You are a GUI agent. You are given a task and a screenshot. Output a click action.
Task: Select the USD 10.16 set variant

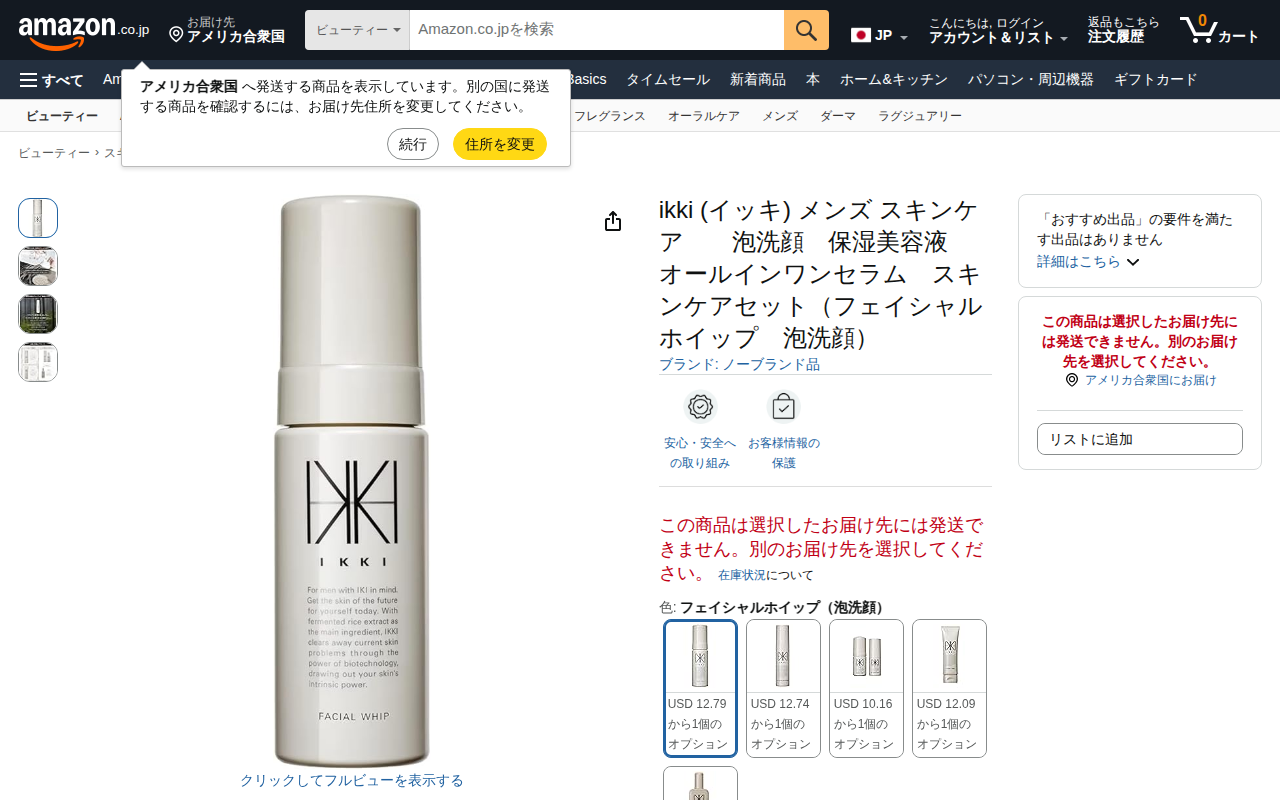tap(866, 688)
